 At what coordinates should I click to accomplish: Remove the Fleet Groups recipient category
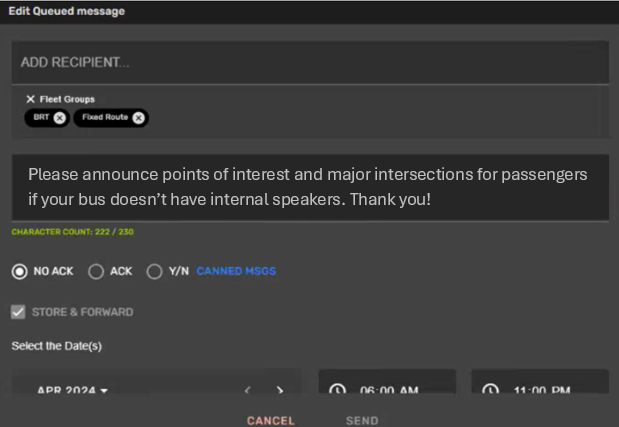point(30,99)
